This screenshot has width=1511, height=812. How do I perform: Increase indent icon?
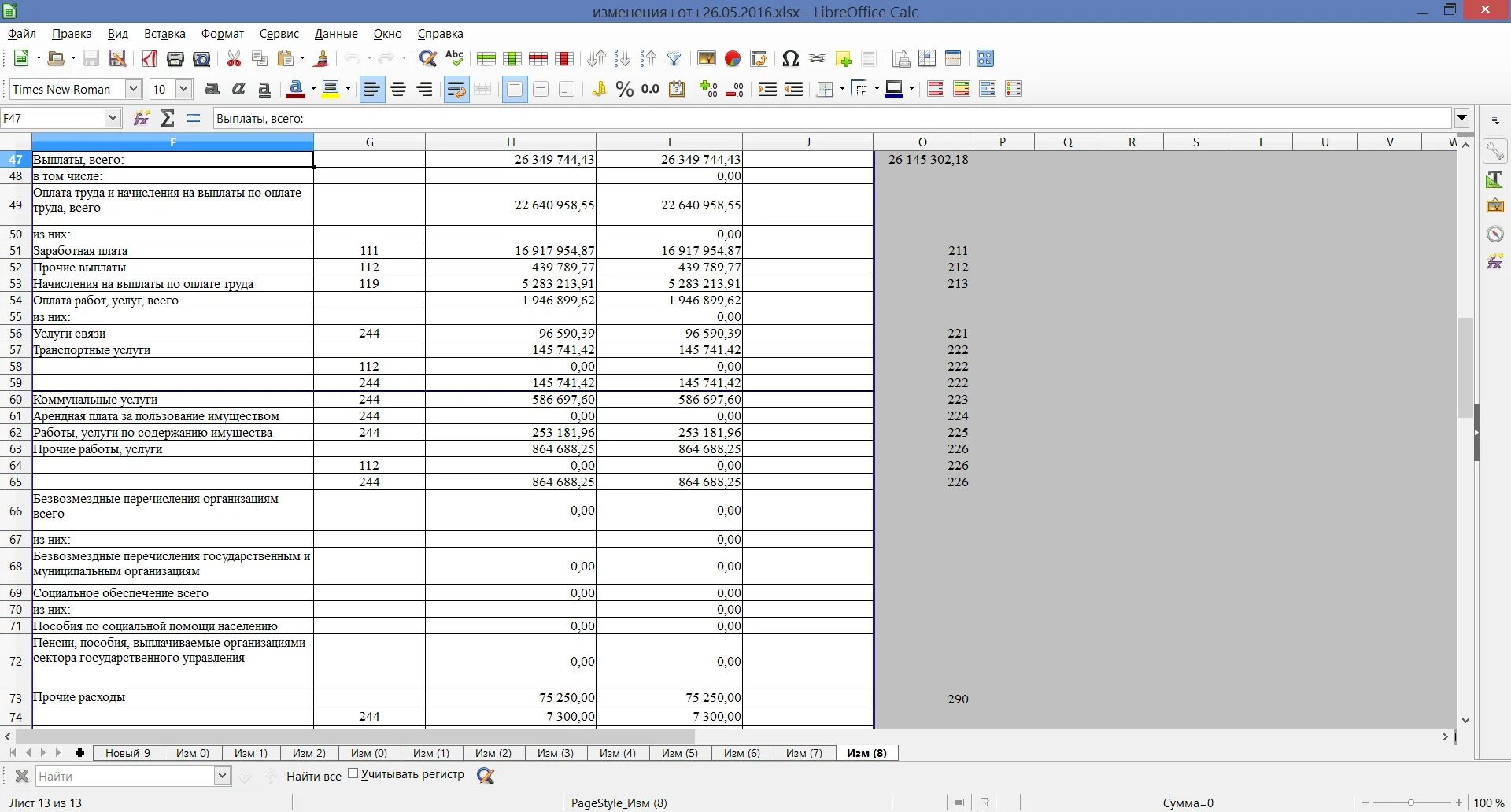point(767,89)
